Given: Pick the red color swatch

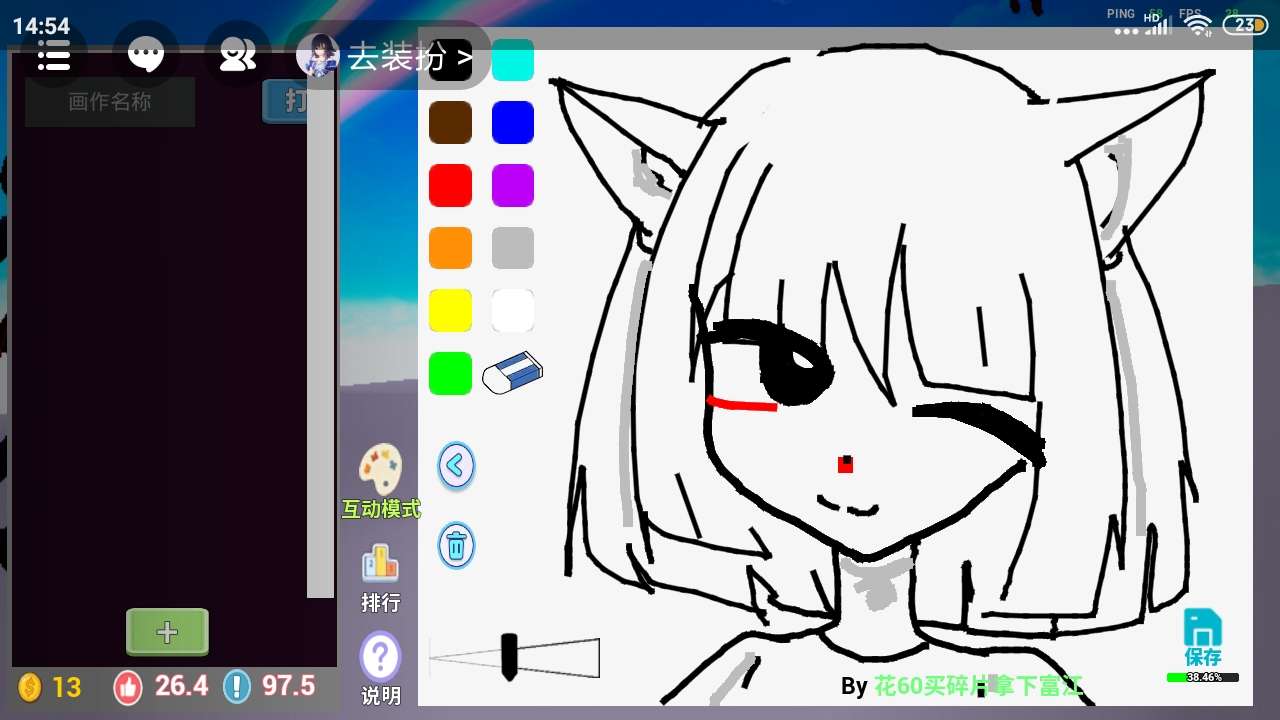Looking at the screenshot, I should pos(450,185).
